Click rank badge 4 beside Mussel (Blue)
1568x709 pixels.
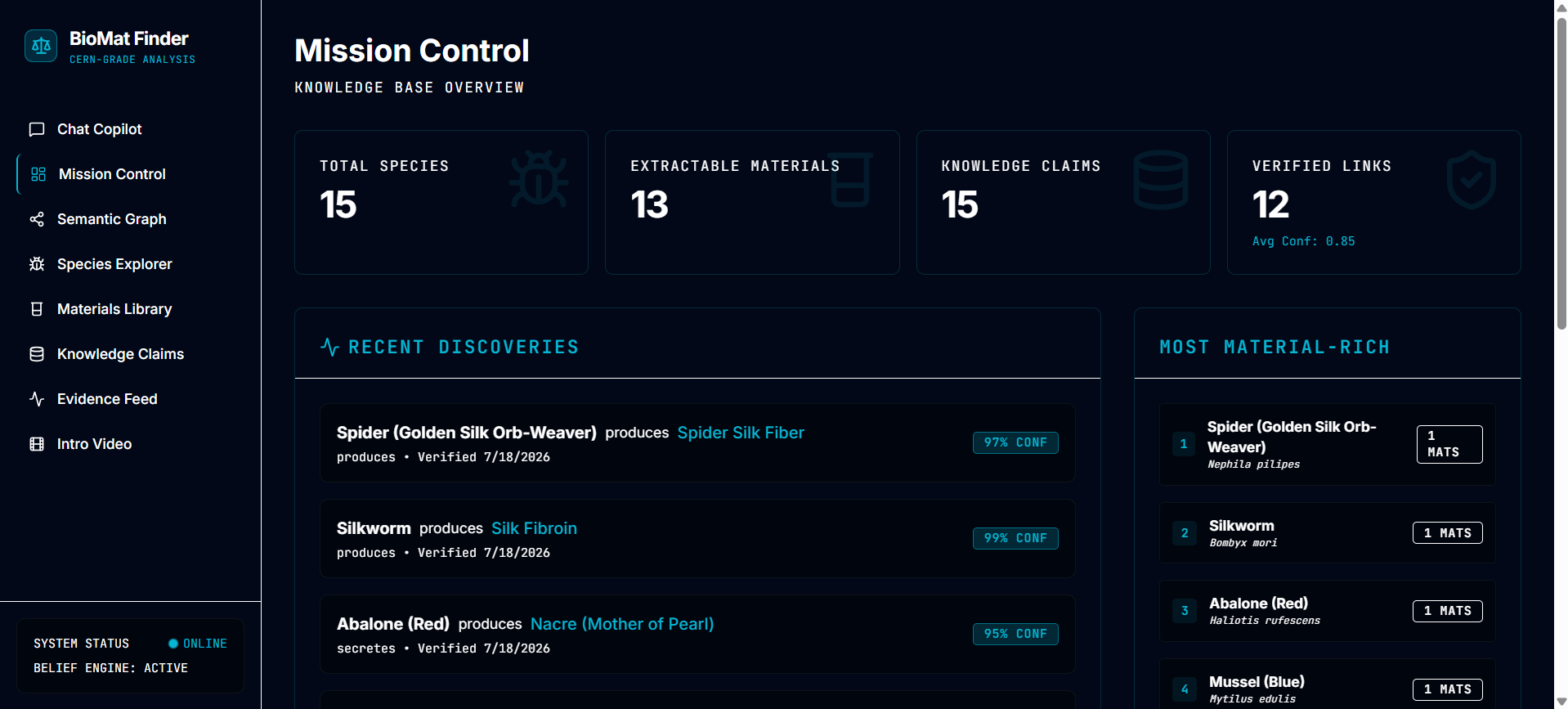click(x=1185, y=689)
